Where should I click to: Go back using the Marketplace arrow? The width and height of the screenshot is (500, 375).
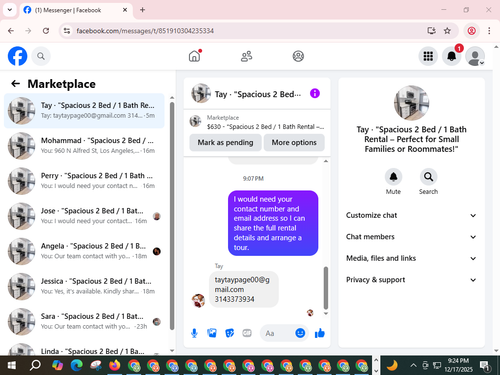[16, 83]
